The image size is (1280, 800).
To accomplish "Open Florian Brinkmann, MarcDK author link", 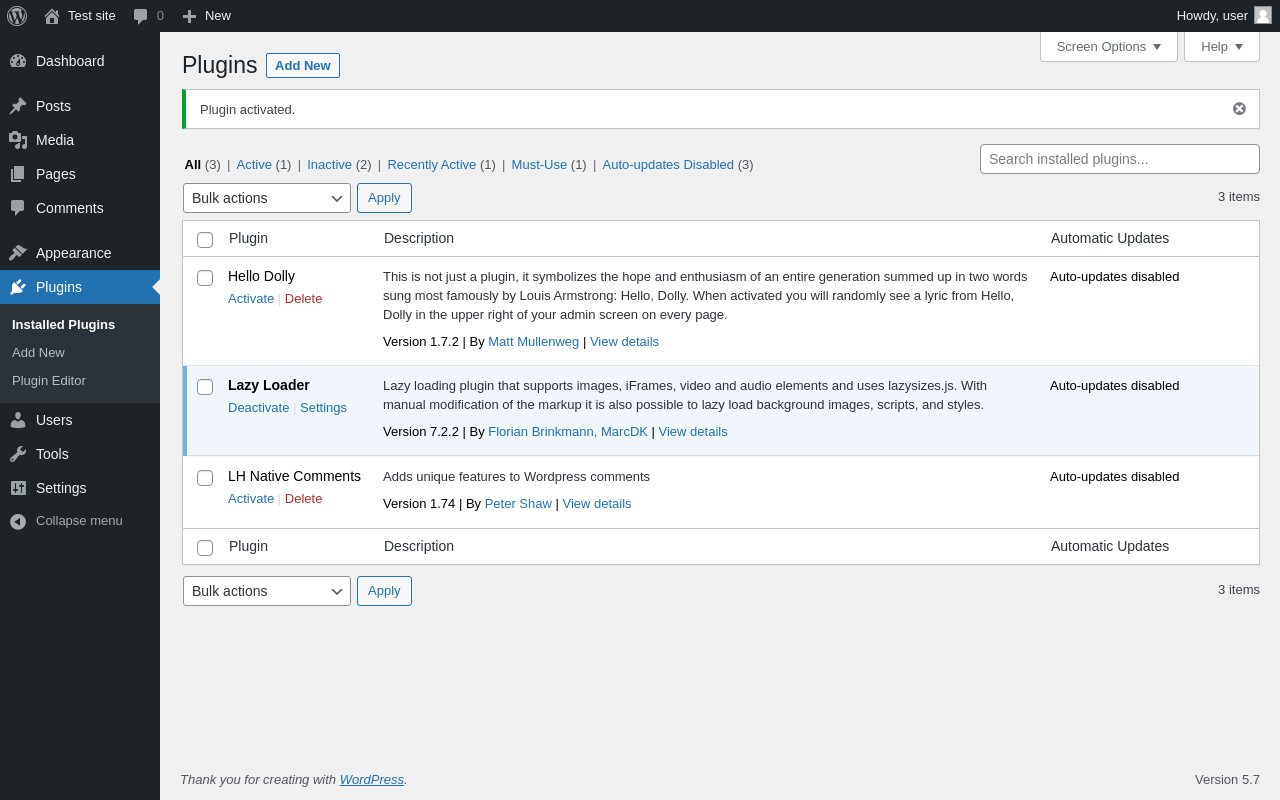I will tap(568, 432).
